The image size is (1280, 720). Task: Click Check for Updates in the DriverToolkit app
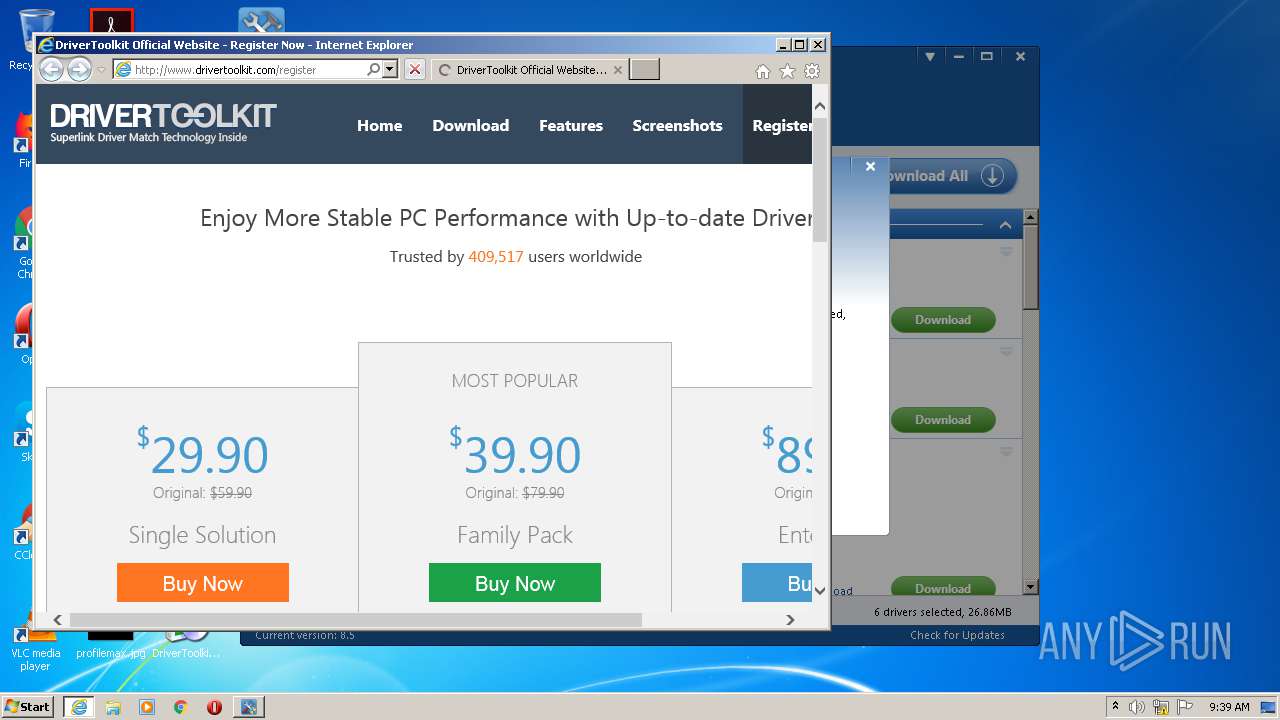[x=957, y=635]
